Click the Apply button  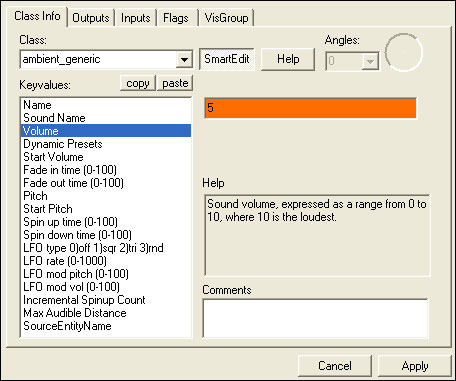(415, 366)
